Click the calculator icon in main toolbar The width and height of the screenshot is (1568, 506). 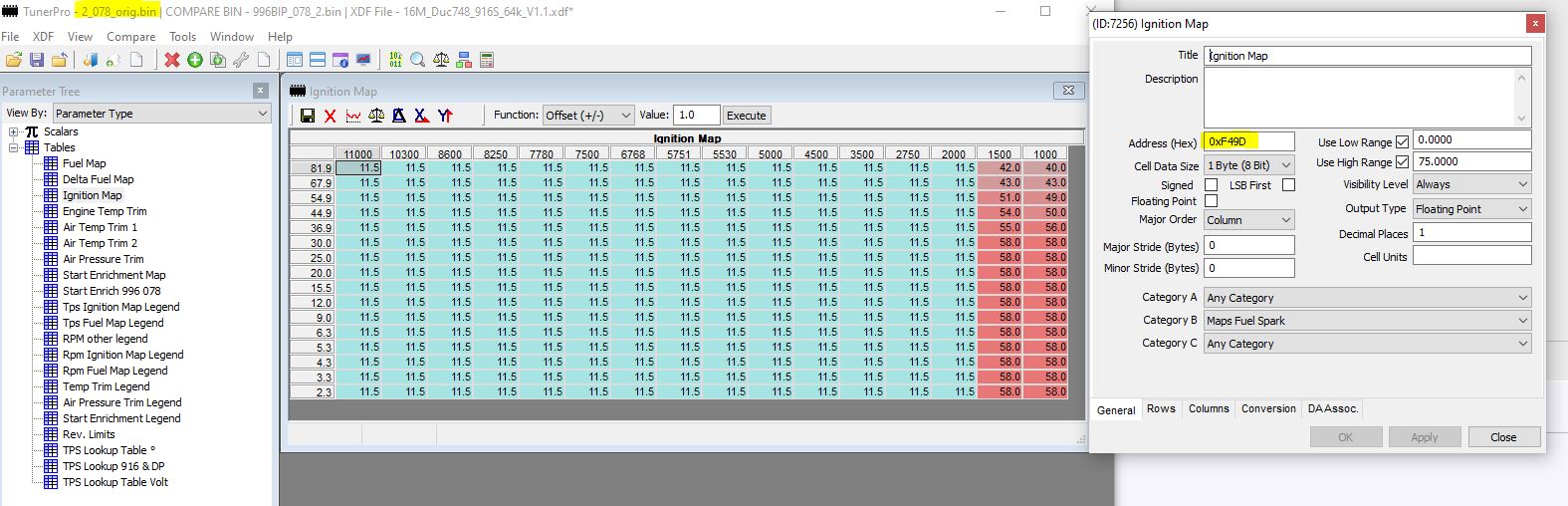(x=487, y=60)
